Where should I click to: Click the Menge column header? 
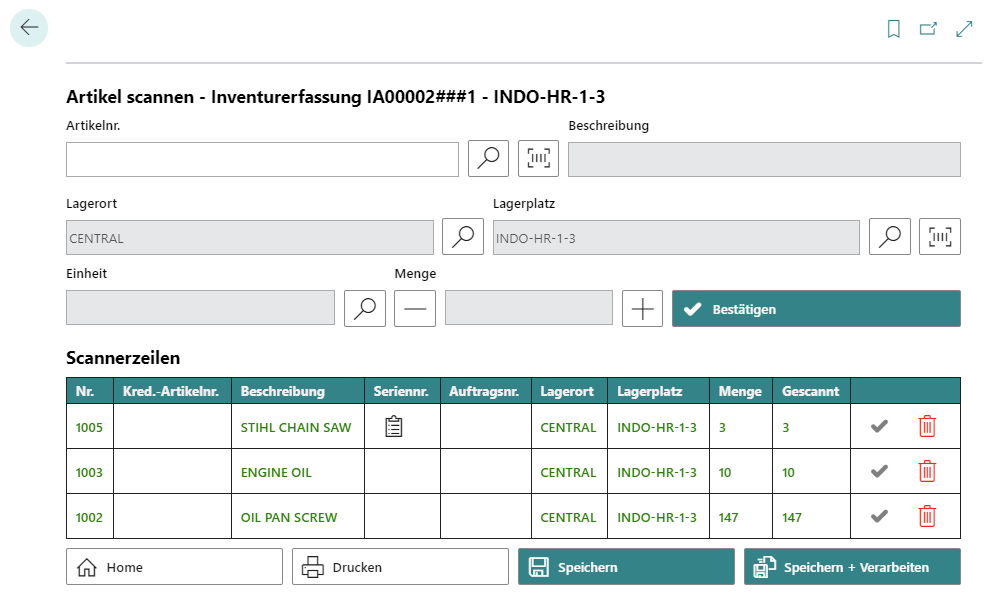[741, 391]
